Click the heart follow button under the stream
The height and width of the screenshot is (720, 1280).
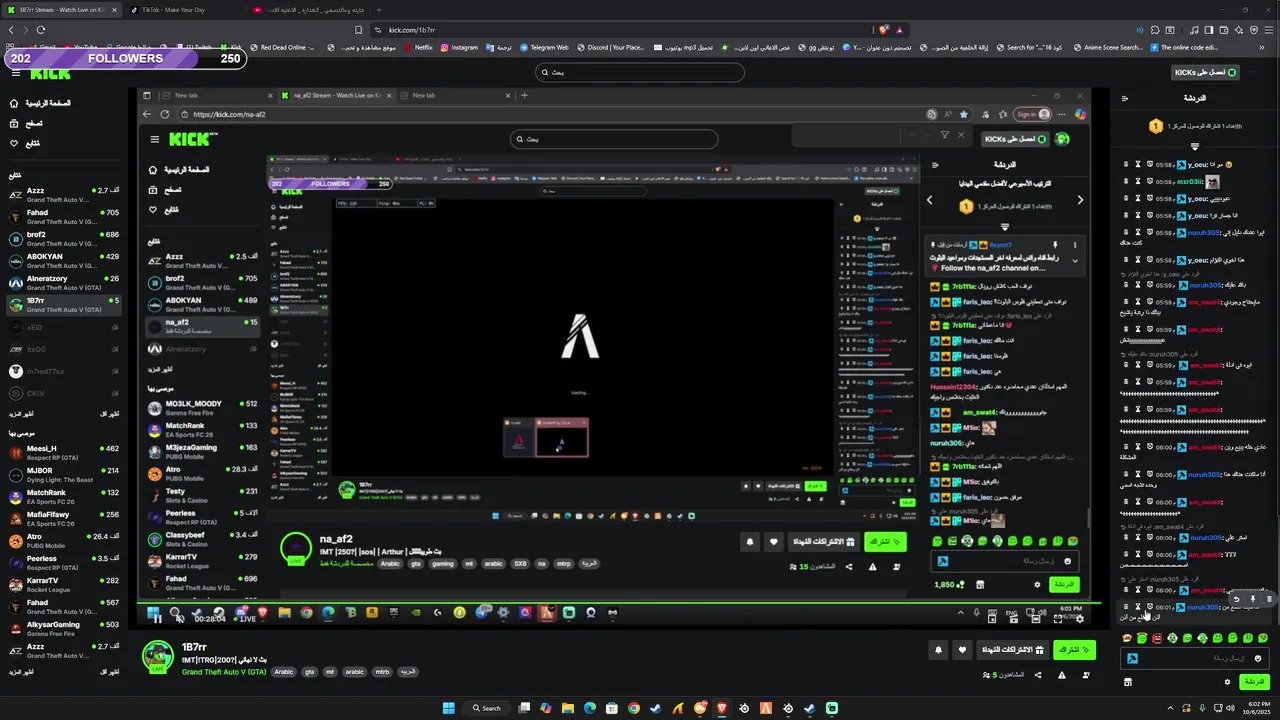962,650
